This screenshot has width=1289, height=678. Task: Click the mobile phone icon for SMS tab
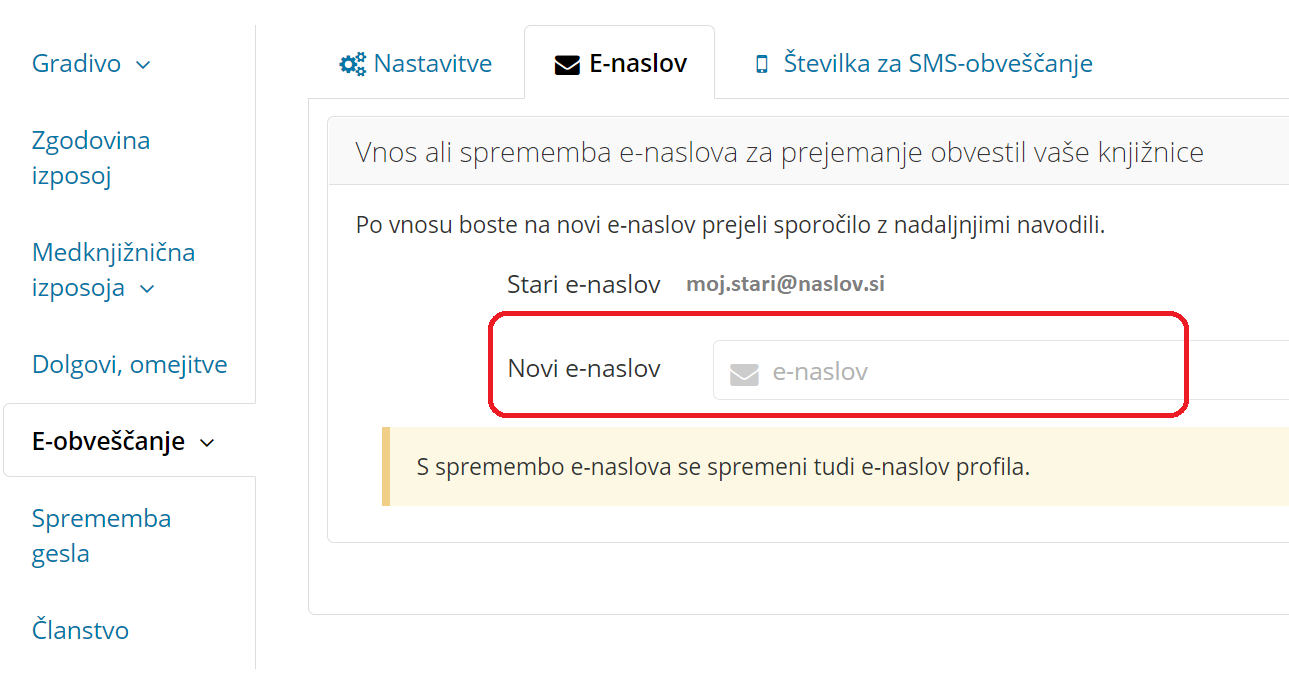coord(762,65)
